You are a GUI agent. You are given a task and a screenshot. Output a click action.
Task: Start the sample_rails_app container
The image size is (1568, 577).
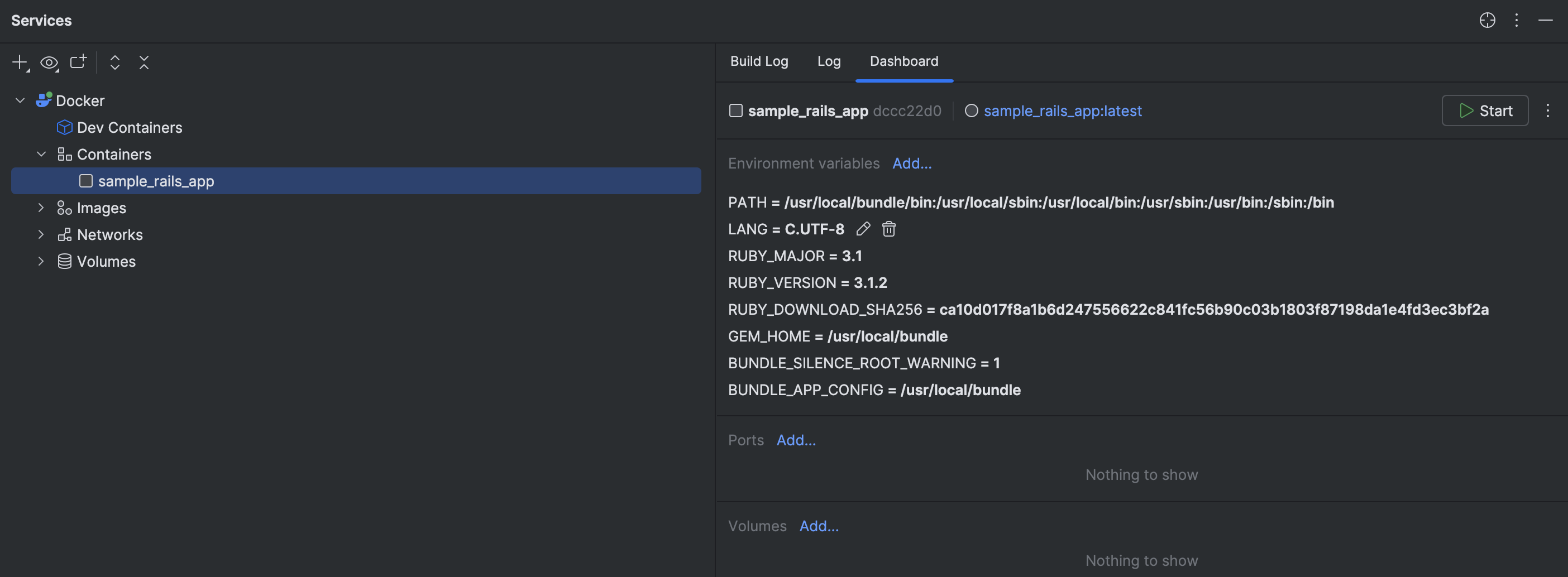pyautogui.click(x=1485, y=110)
